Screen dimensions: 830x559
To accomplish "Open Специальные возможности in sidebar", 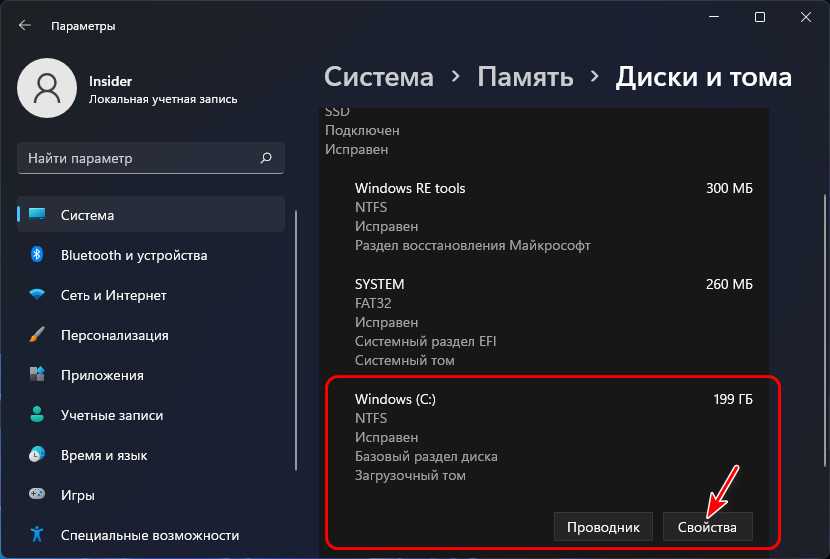I will pyautogui.click(x=150, y=535).
